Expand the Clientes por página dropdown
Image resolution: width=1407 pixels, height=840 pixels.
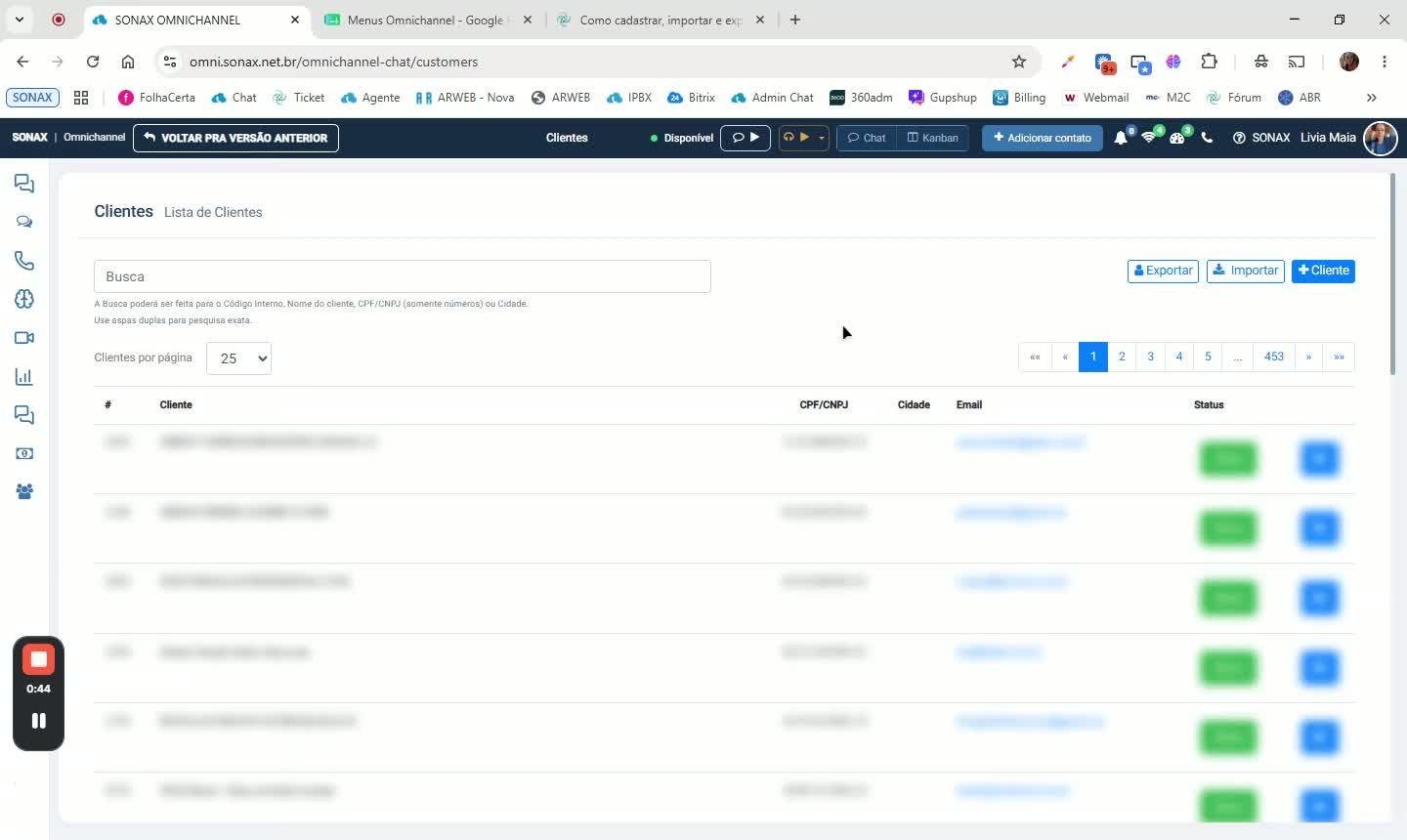point(239,358)
